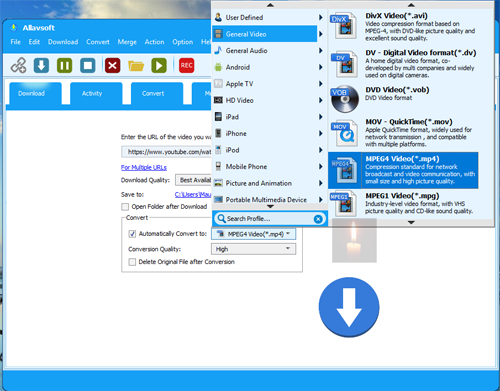
Task: Open the Edit menu
Action: (34, 42)
